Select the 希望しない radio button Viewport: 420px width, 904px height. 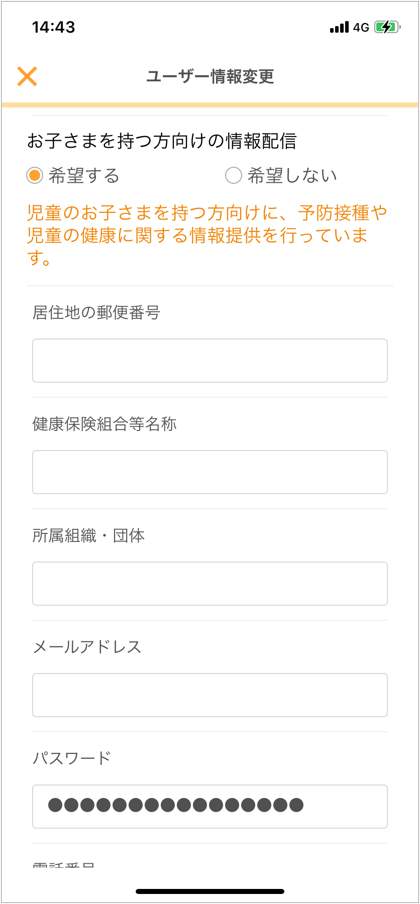click(234, 176)
